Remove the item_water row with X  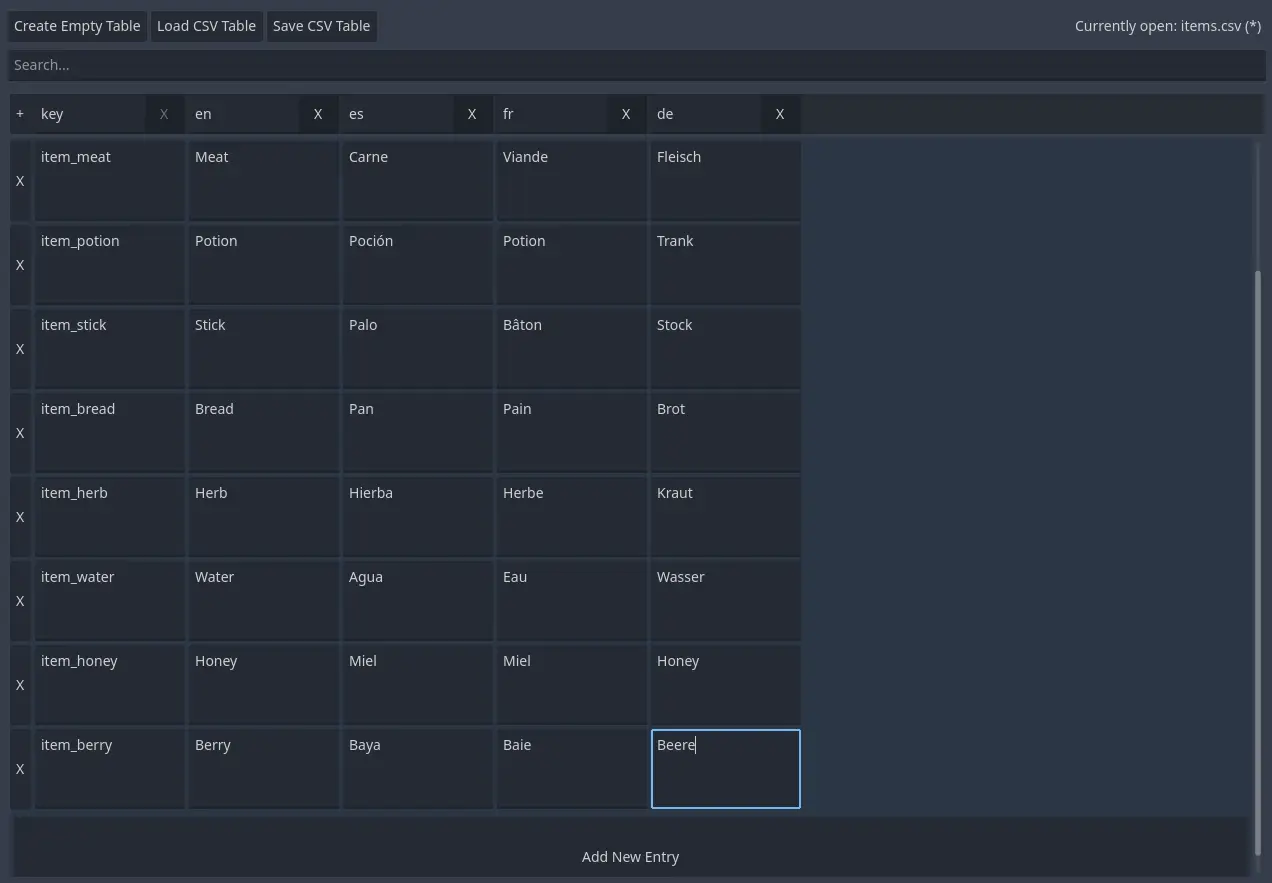click(x=19, y=601)
